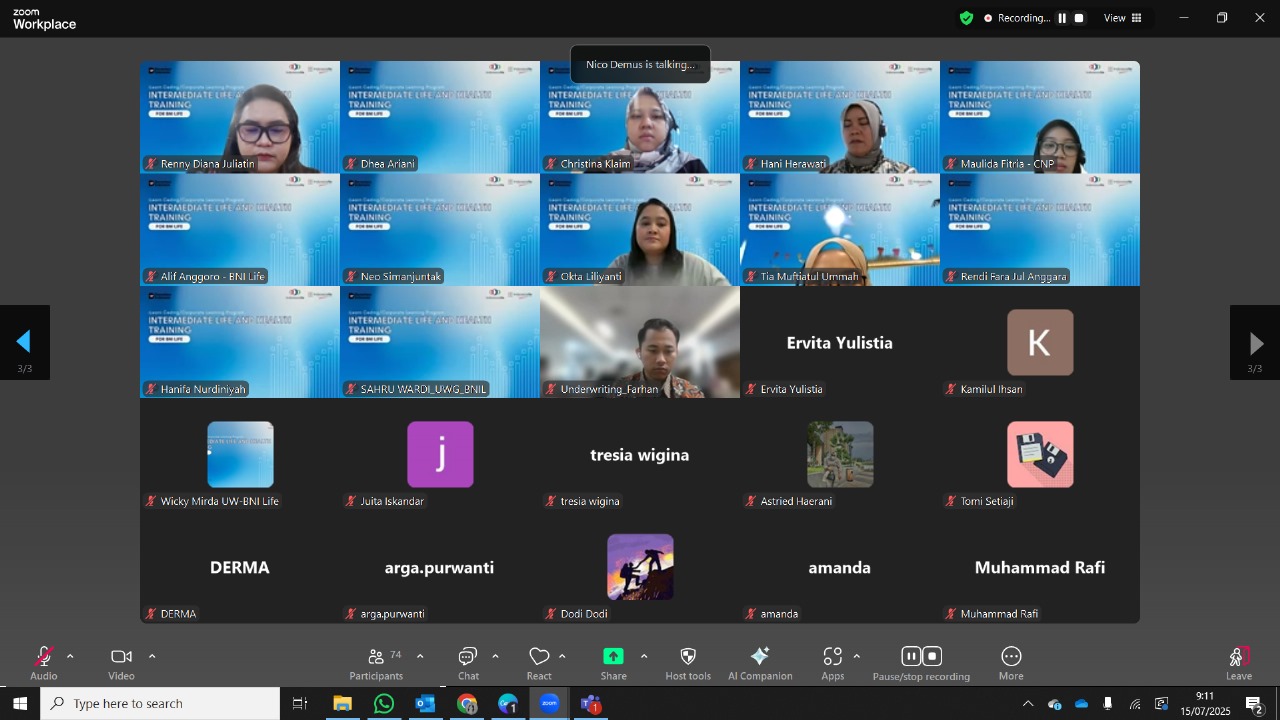The width and height of the screenshot is (1280, 720).
Task: Go to previous gallery page arrow
Action: pyautogui.click(x=24, y=343)
